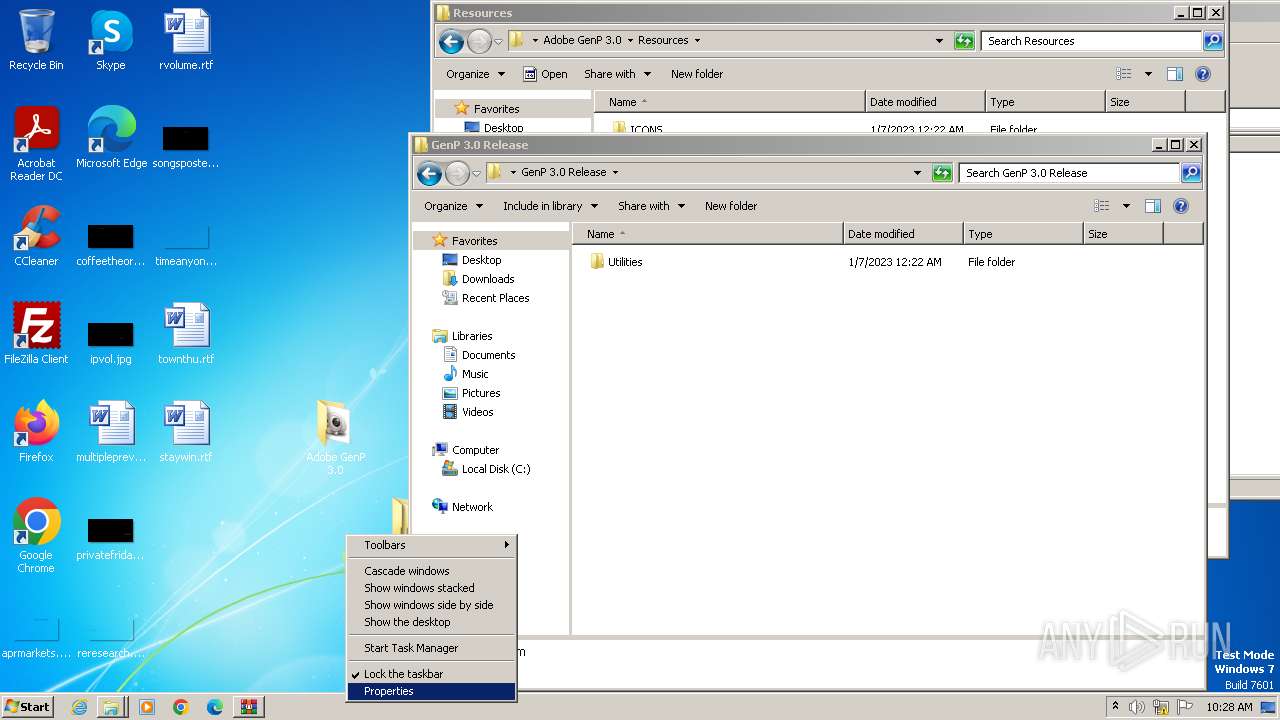The image size is (1280, 720).
Task: Choose Show the desktop
Action: (x=431, y=622)
